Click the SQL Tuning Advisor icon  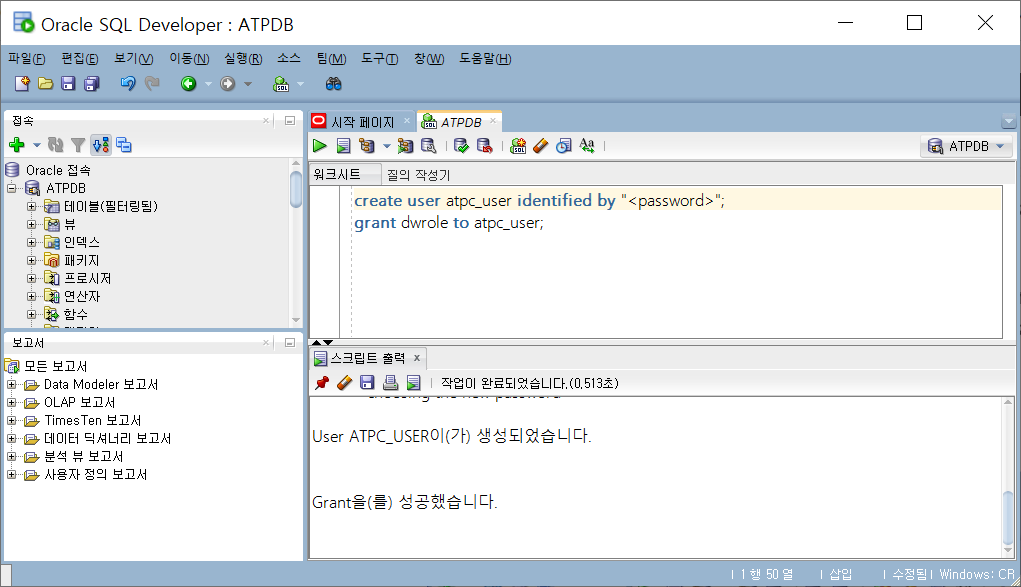tap(428, 146)
